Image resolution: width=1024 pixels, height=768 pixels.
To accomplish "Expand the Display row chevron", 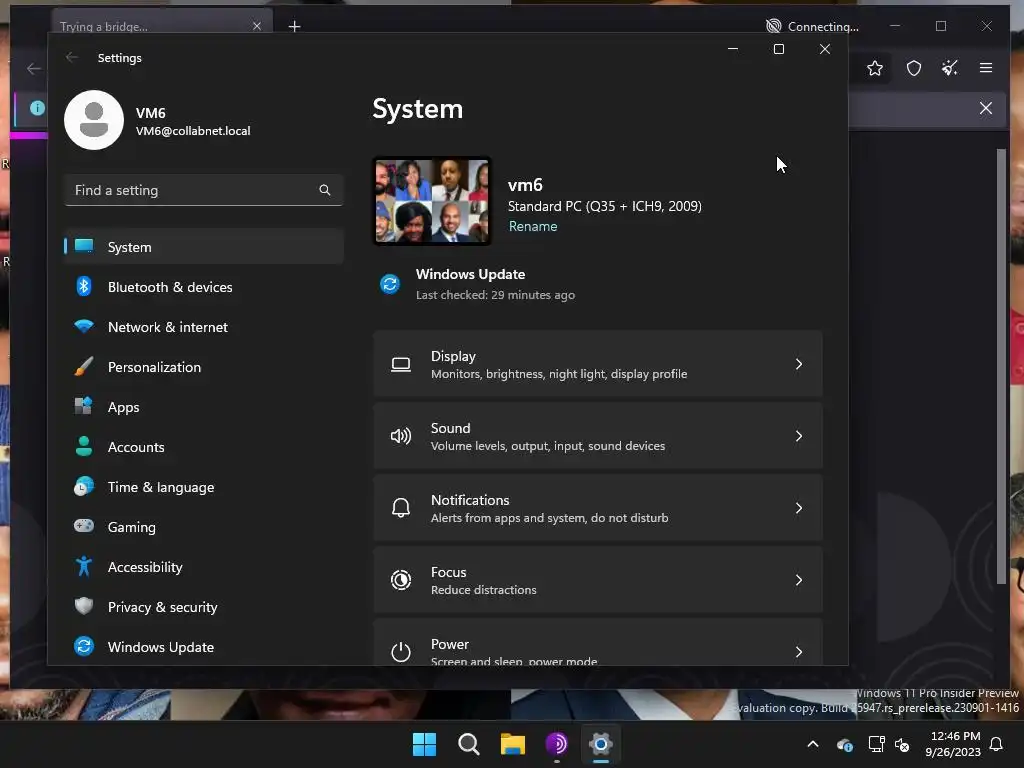I will [799, 364].
